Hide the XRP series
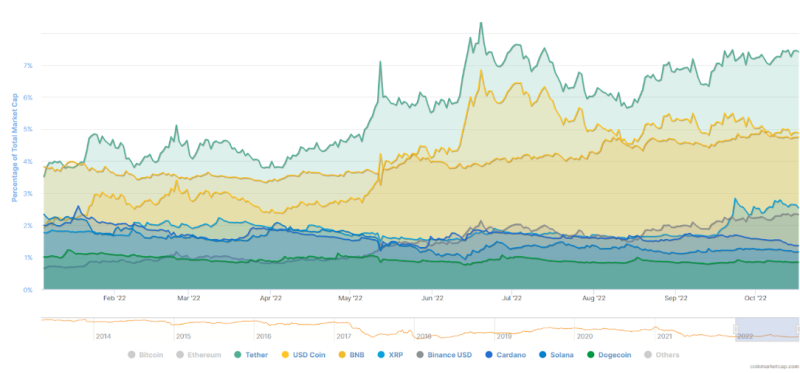Image resolution: width=800 pixels, height=374 pixels. 389,355
